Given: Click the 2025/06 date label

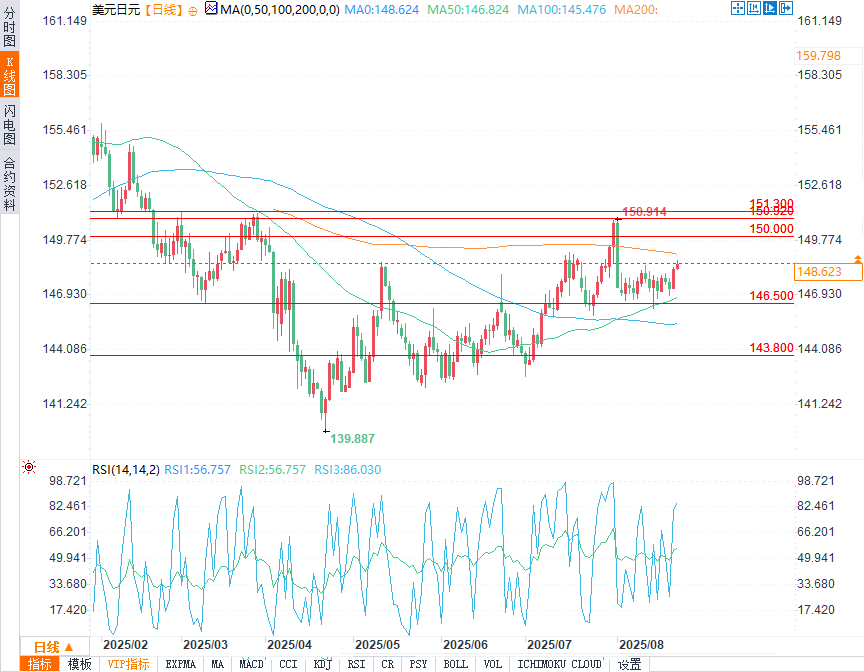Looking at the screenshot, I should click(x=466, y=644).
